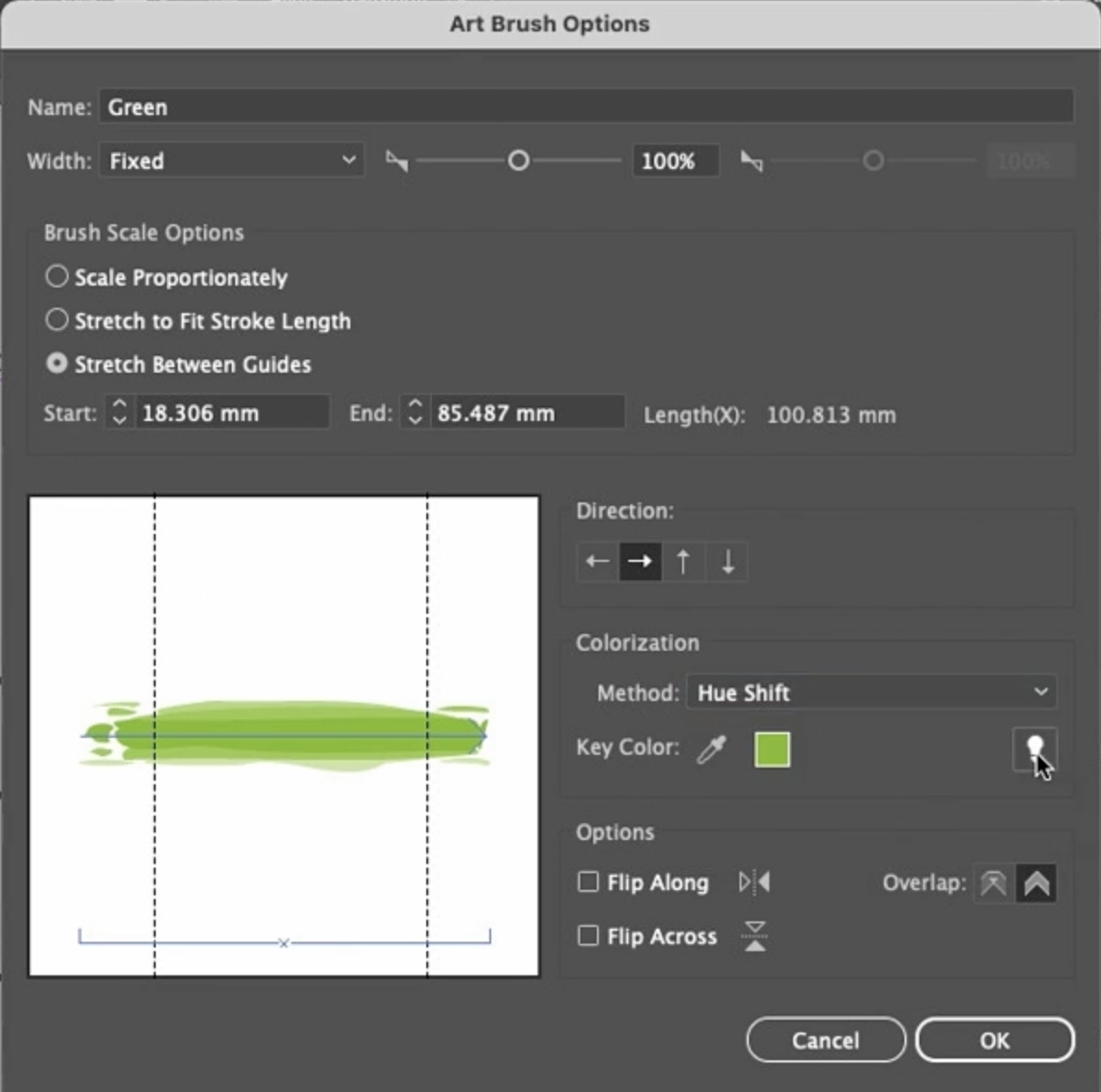Click the maximum width slider icon
Viewport: 1101px width, 1092px height.
[752, 161]
